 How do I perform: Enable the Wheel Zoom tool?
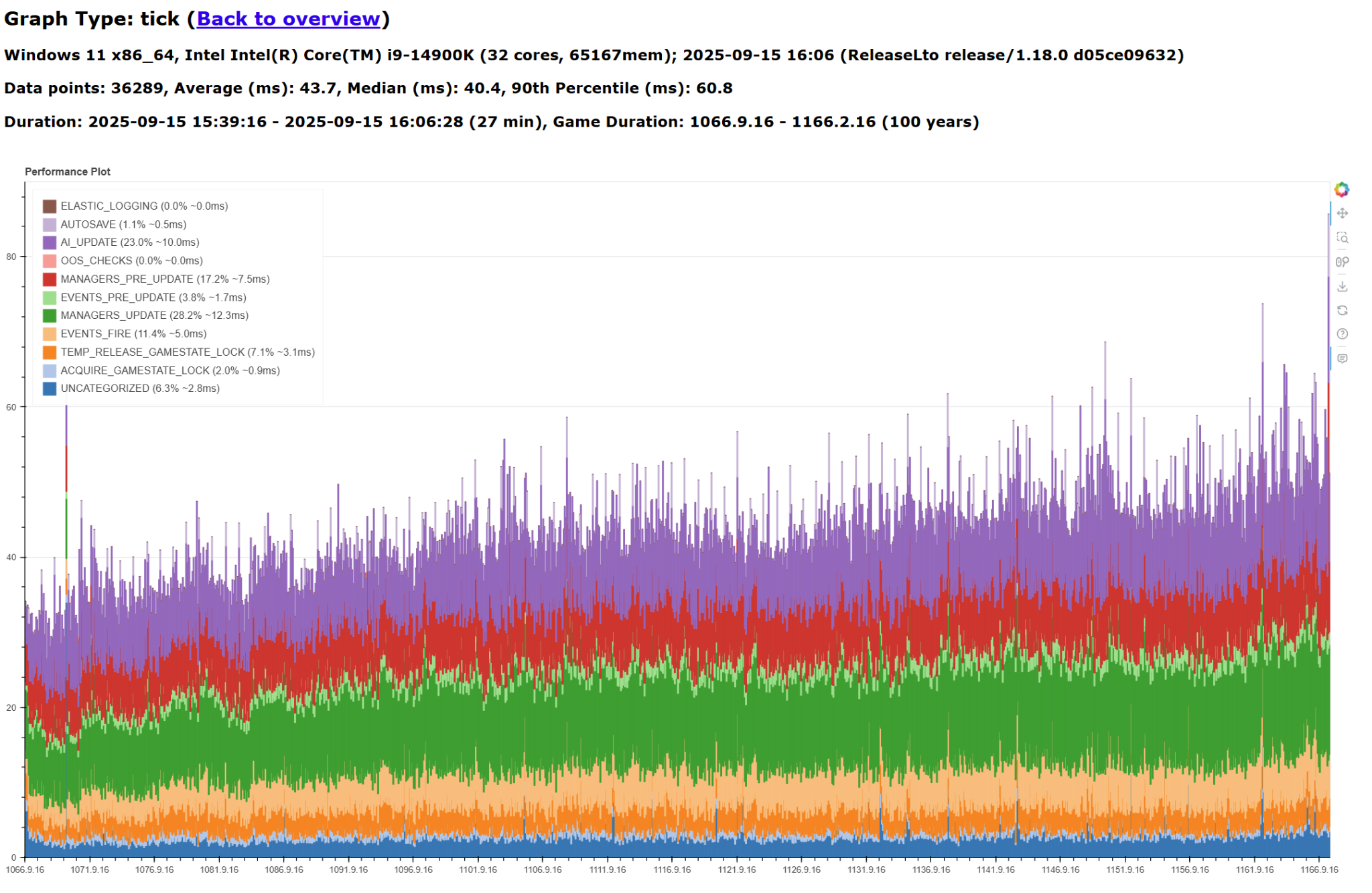pyautogui.click(x=1342, y=262)
